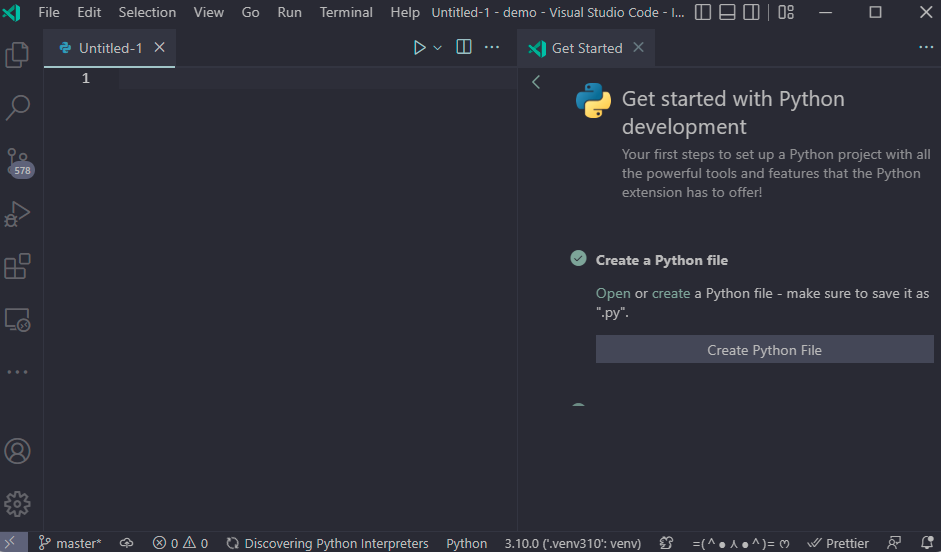Toggle panel layout icon
The height and width of the screenshot is (552, 941).
pos(727,12)
